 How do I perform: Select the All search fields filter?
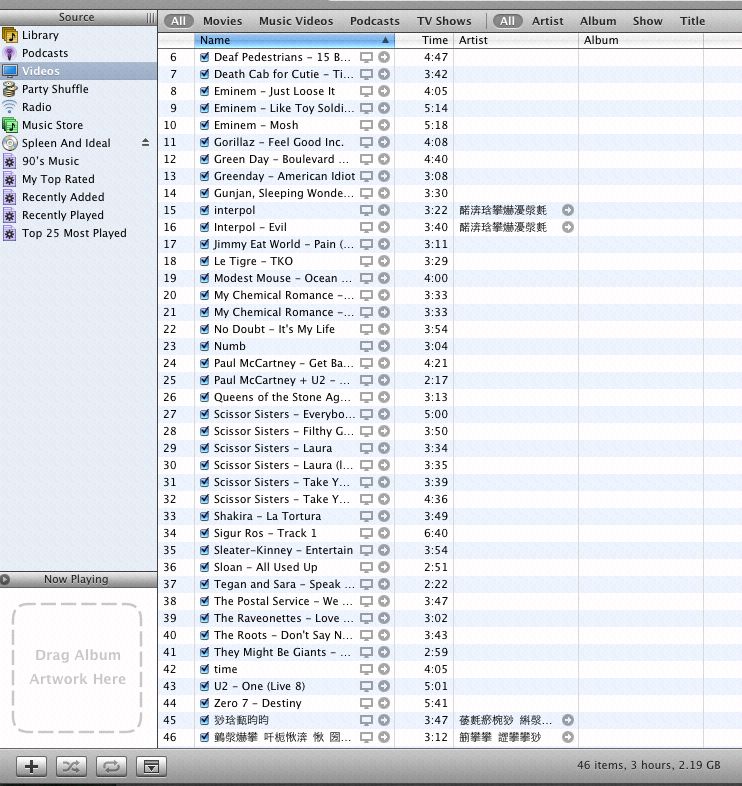pyautogui.click(x=507, y=21)
